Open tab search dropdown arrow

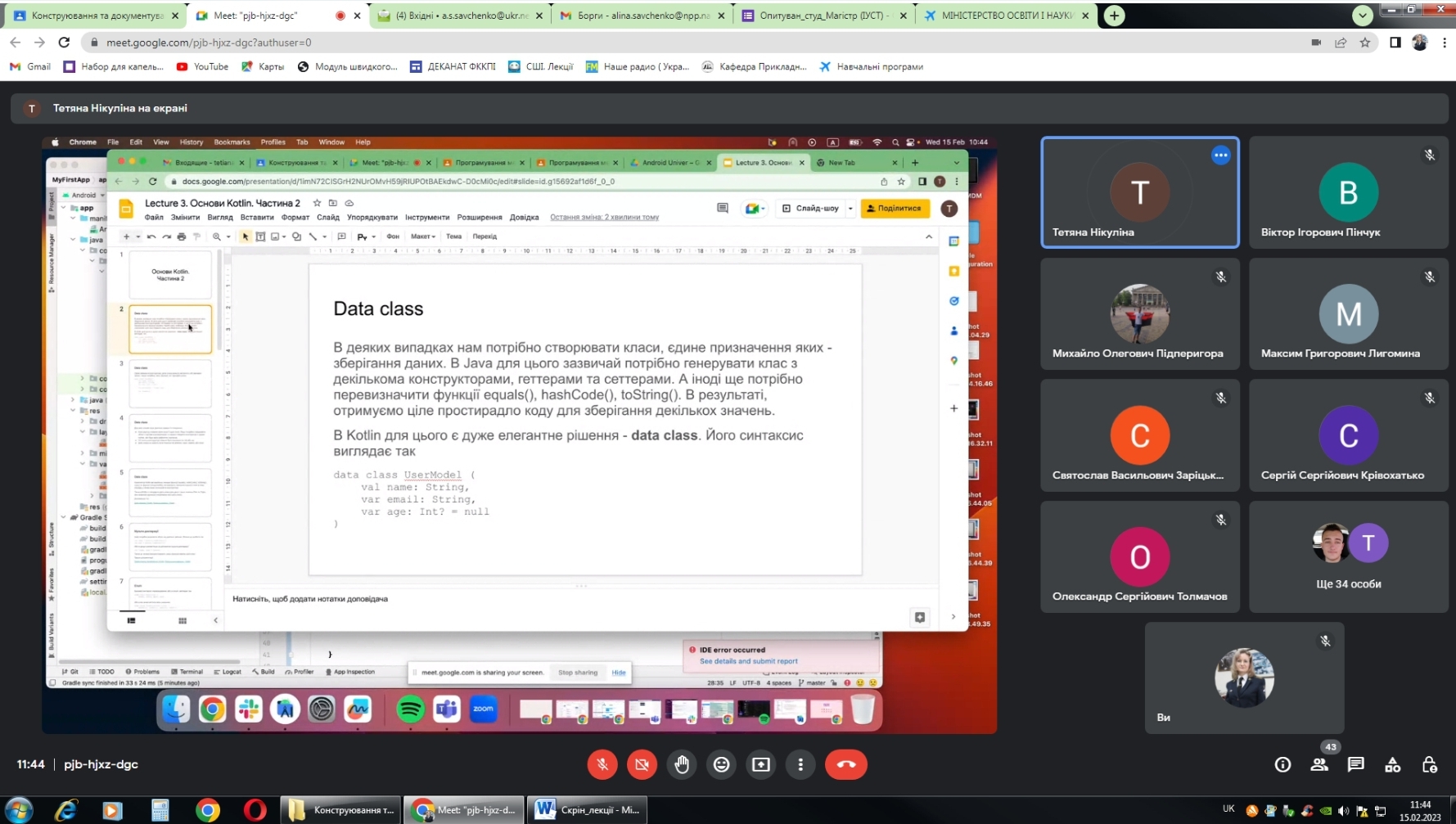(x=1363, y=16)
